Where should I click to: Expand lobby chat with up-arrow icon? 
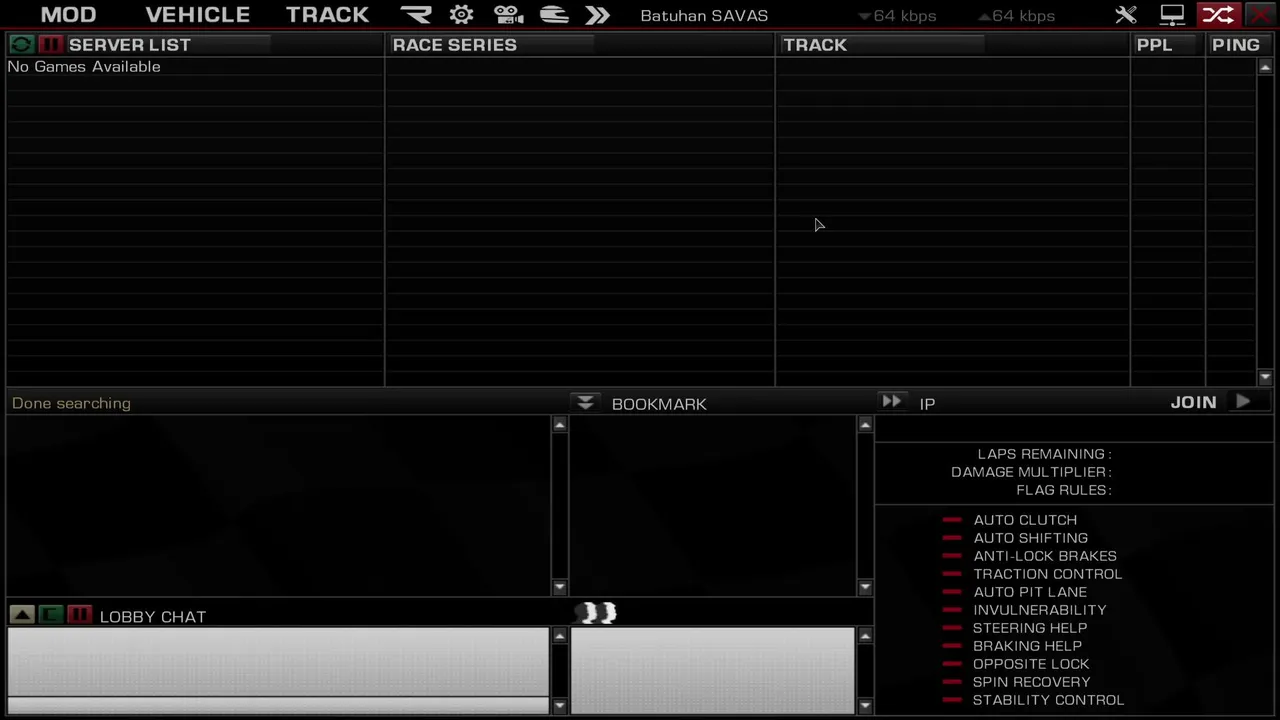pos(22,615)
